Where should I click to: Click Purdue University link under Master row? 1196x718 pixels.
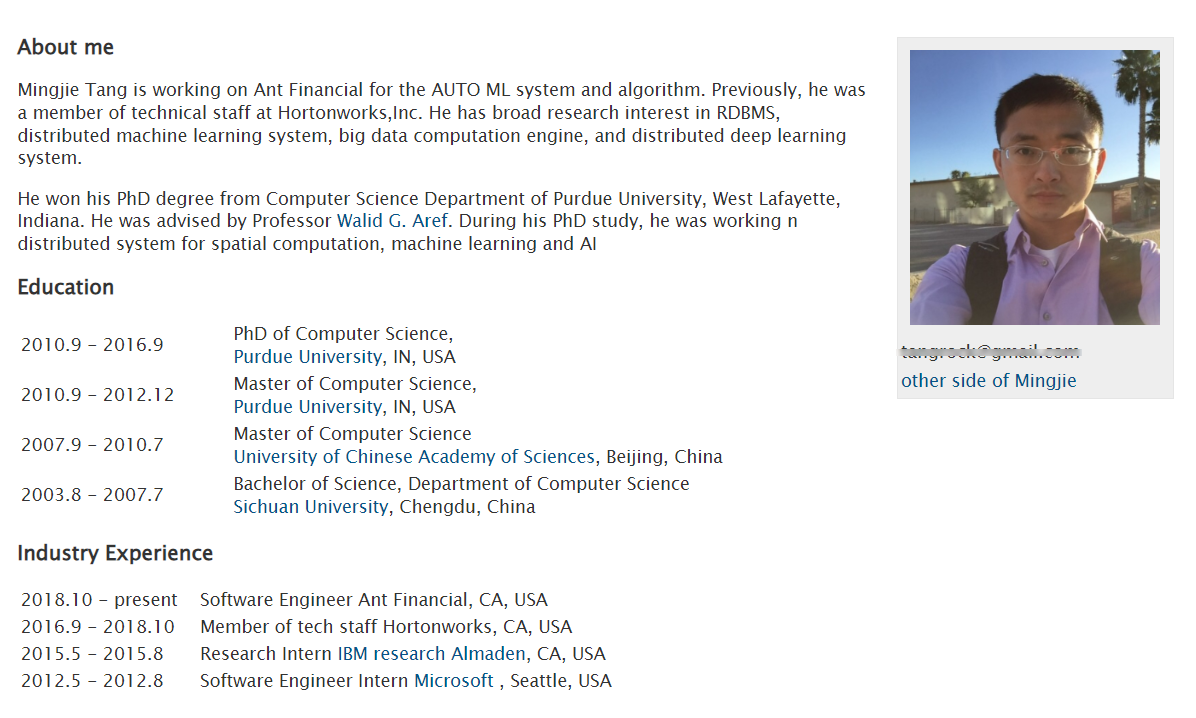(x=307, y=407)
